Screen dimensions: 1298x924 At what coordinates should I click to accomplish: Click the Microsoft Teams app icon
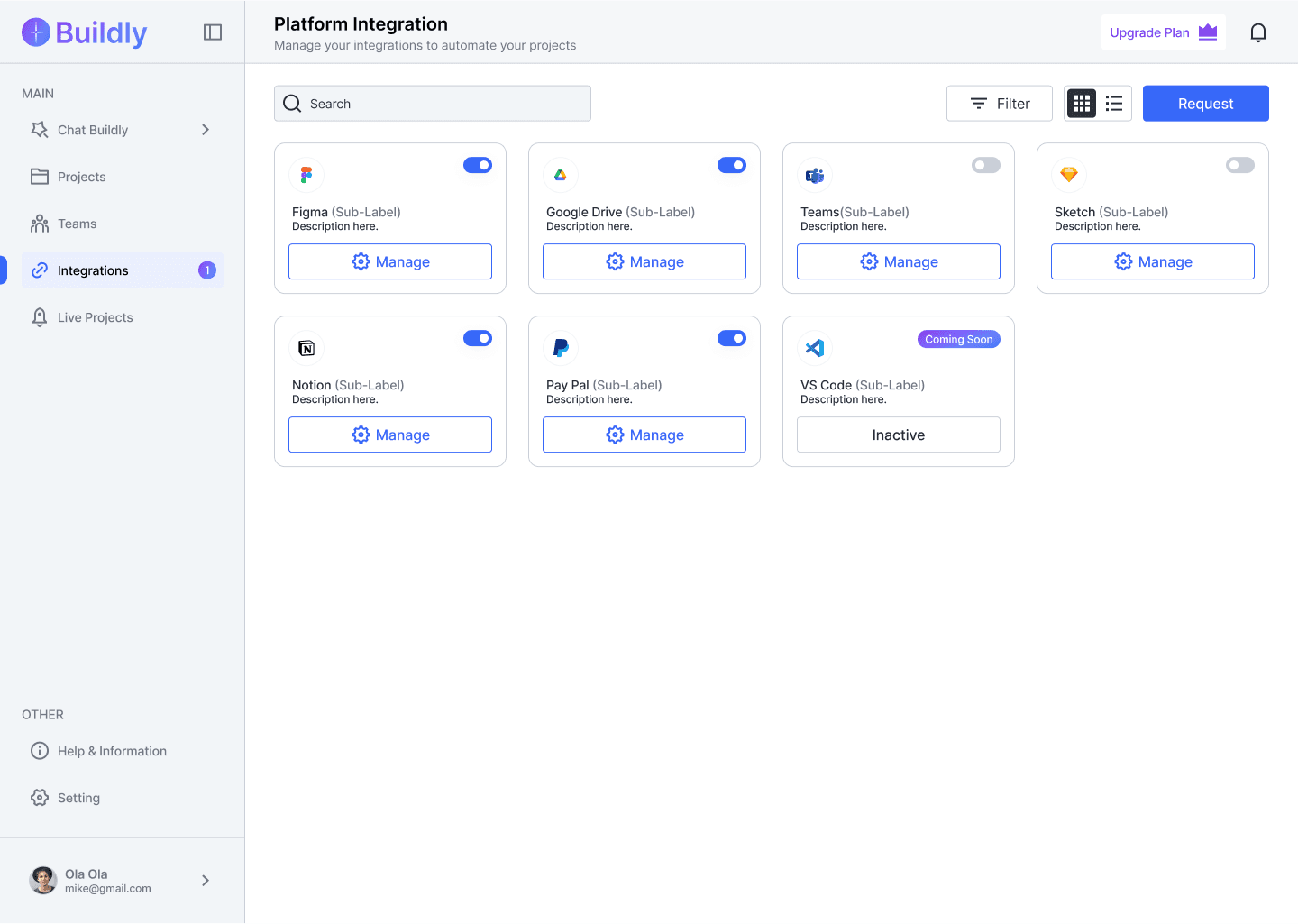[x=815, y=175]
